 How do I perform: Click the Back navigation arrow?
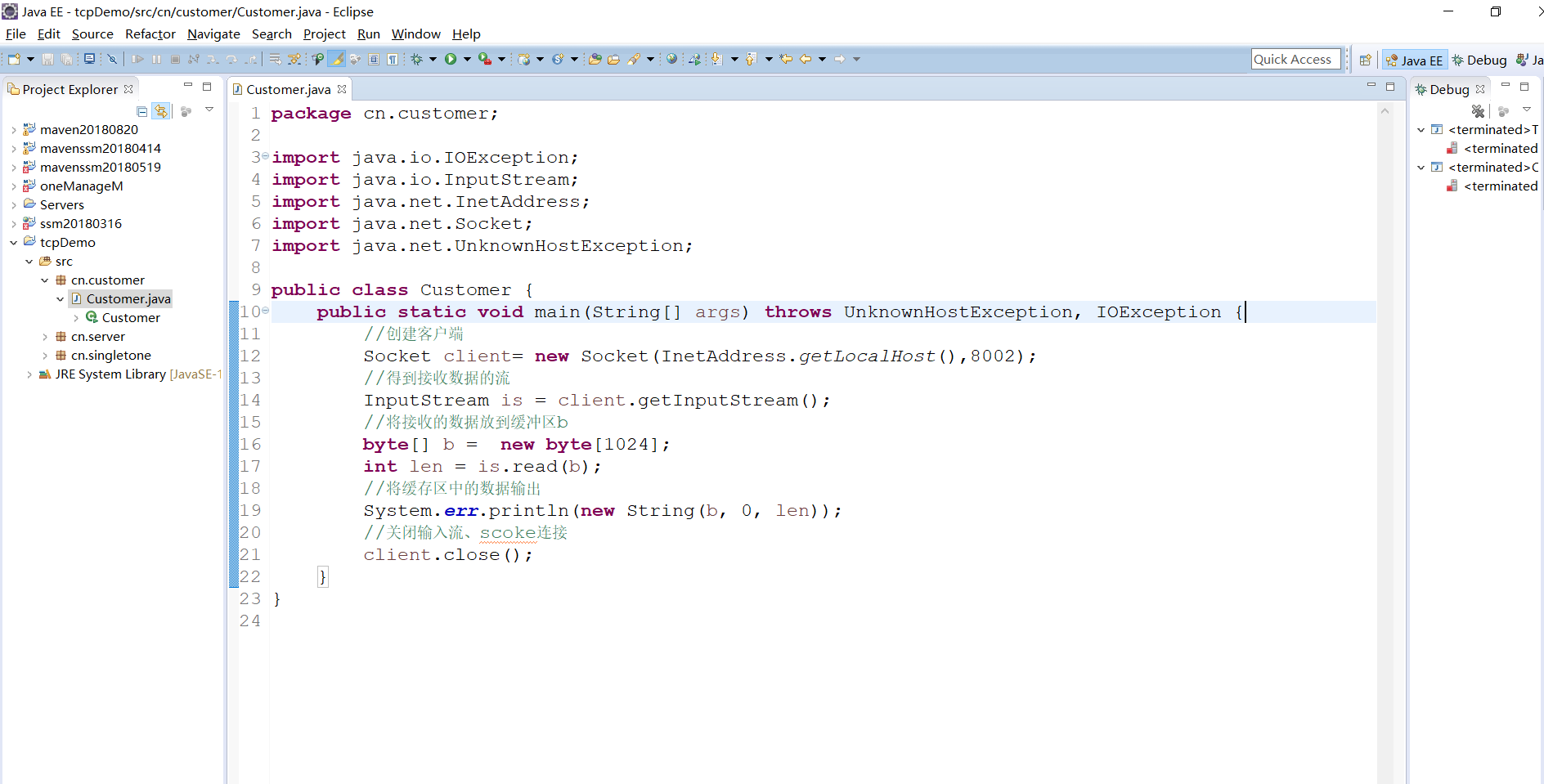pos(806,59)
